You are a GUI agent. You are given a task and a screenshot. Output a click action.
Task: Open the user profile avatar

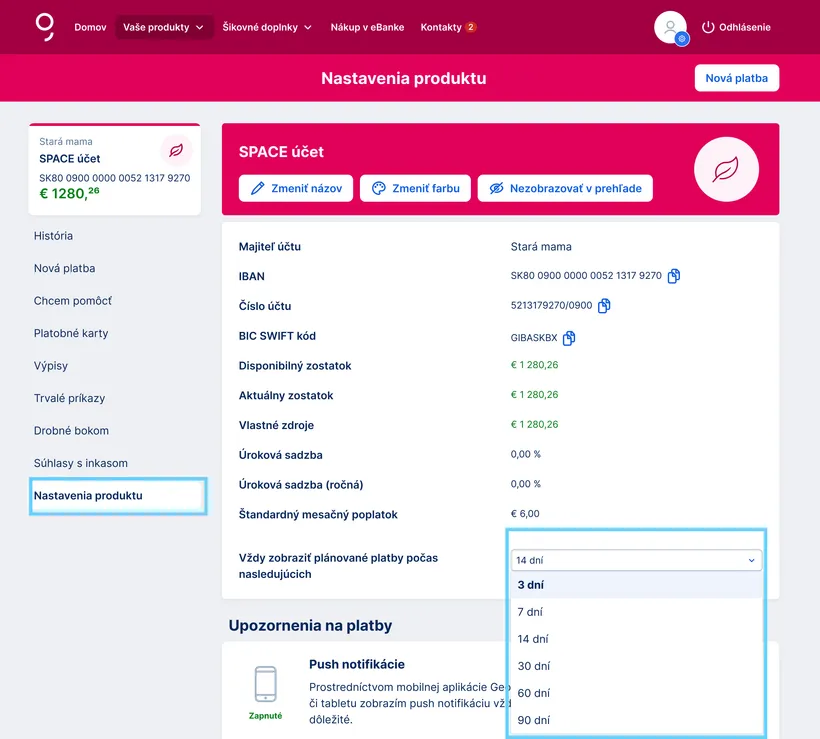click(670, 27)
